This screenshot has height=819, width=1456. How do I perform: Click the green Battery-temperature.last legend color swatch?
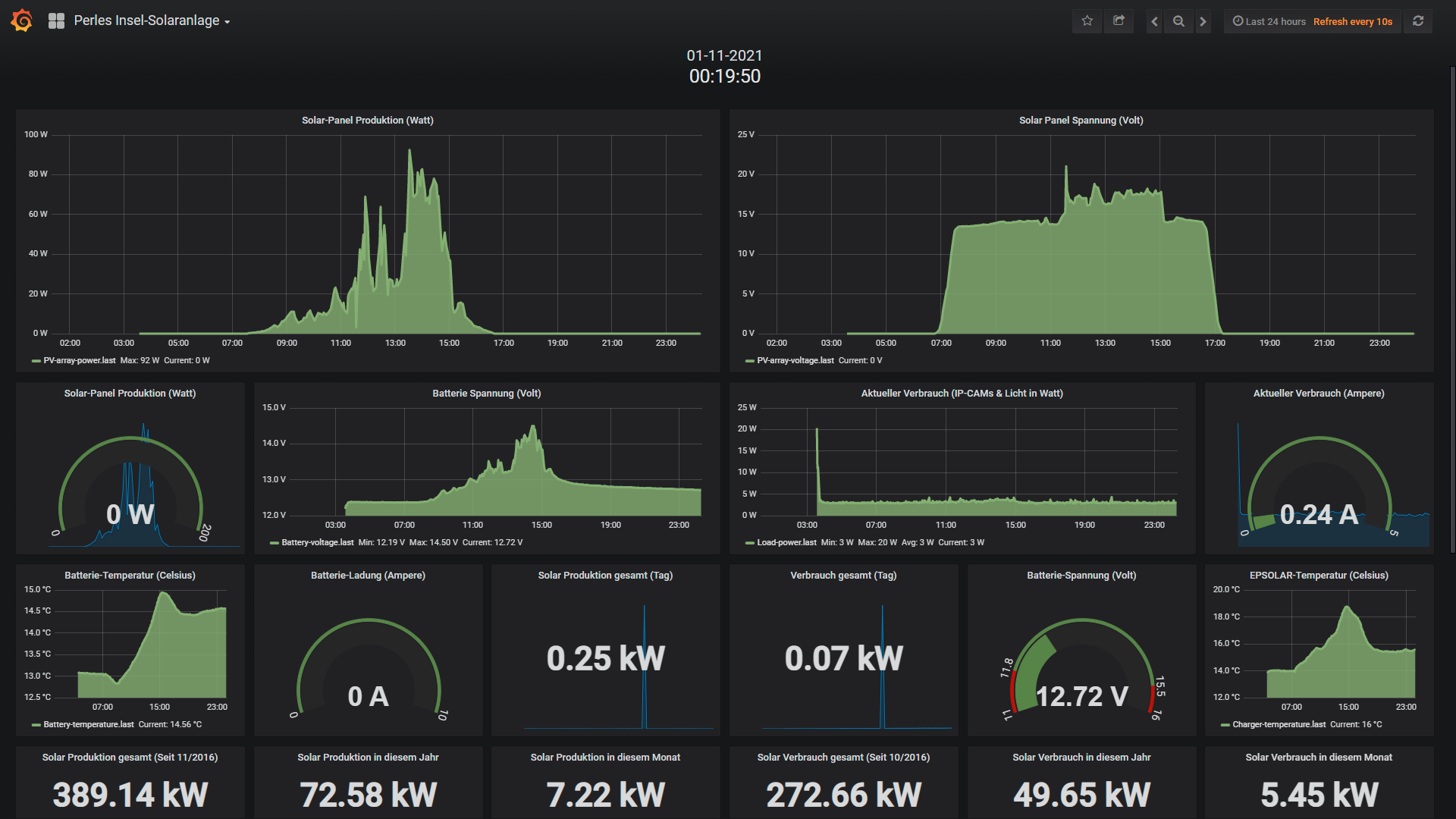pyautogui.click(x=36, y=725)
